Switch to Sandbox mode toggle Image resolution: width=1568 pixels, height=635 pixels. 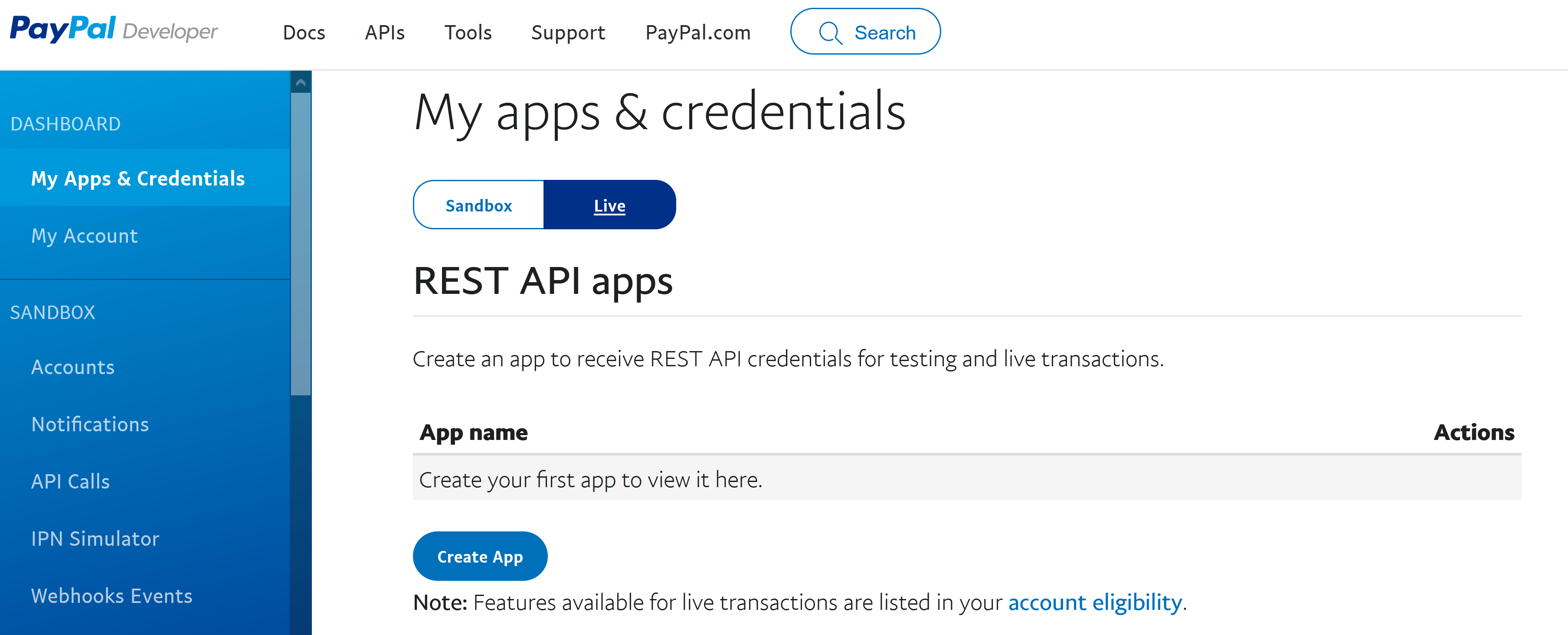tap(478, 205)
